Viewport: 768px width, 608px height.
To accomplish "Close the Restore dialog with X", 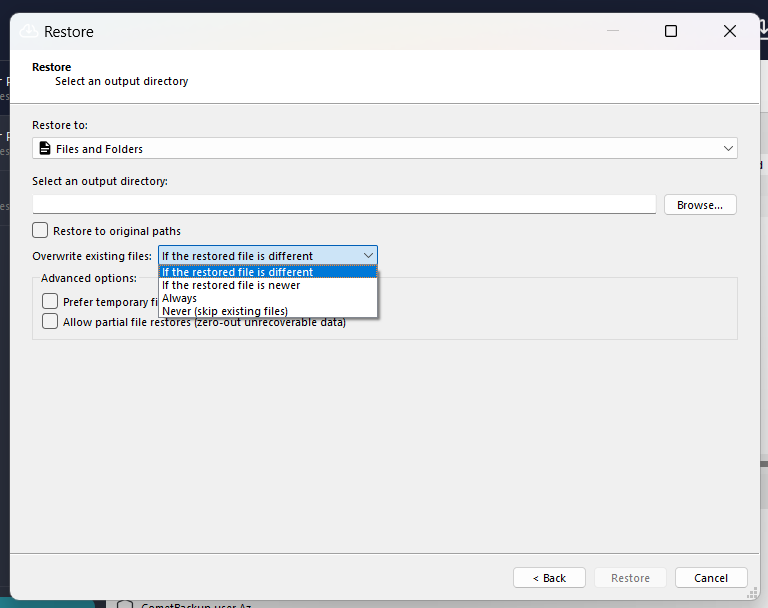I will point(729,32).
